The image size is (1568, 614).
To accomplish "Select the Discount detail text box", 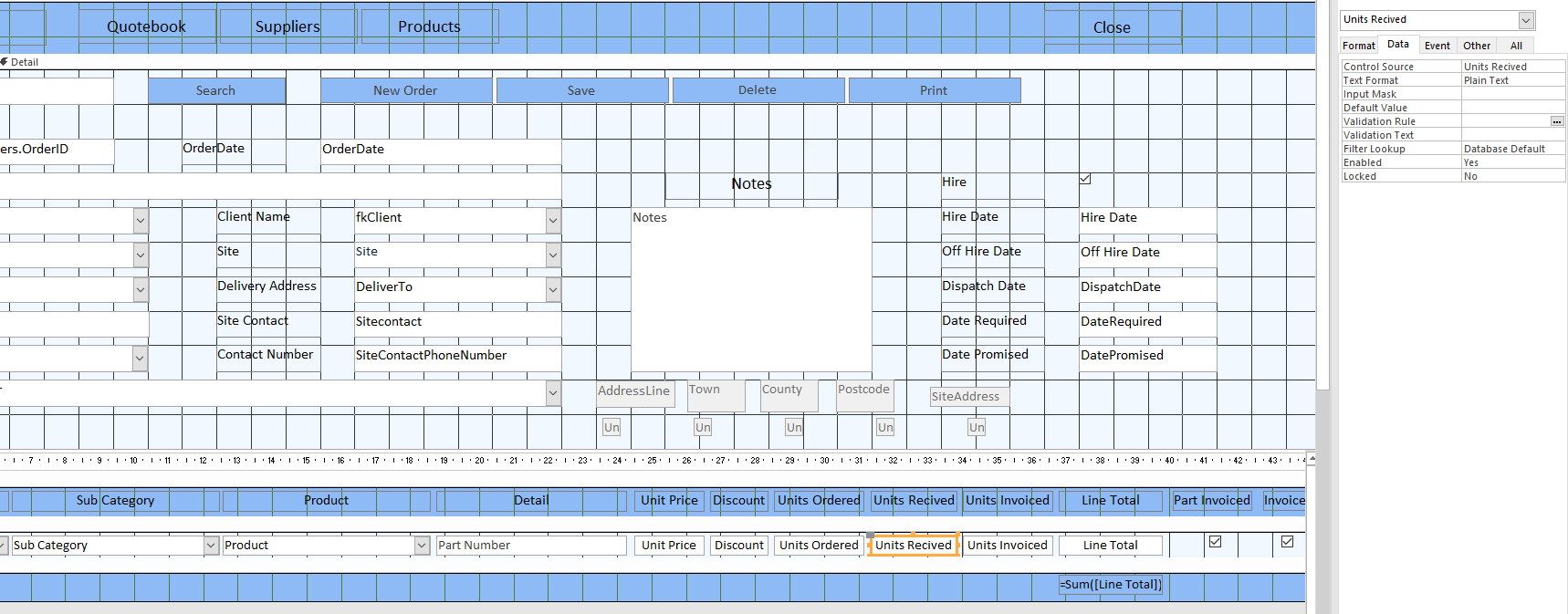I will click(x=739, y=546).
